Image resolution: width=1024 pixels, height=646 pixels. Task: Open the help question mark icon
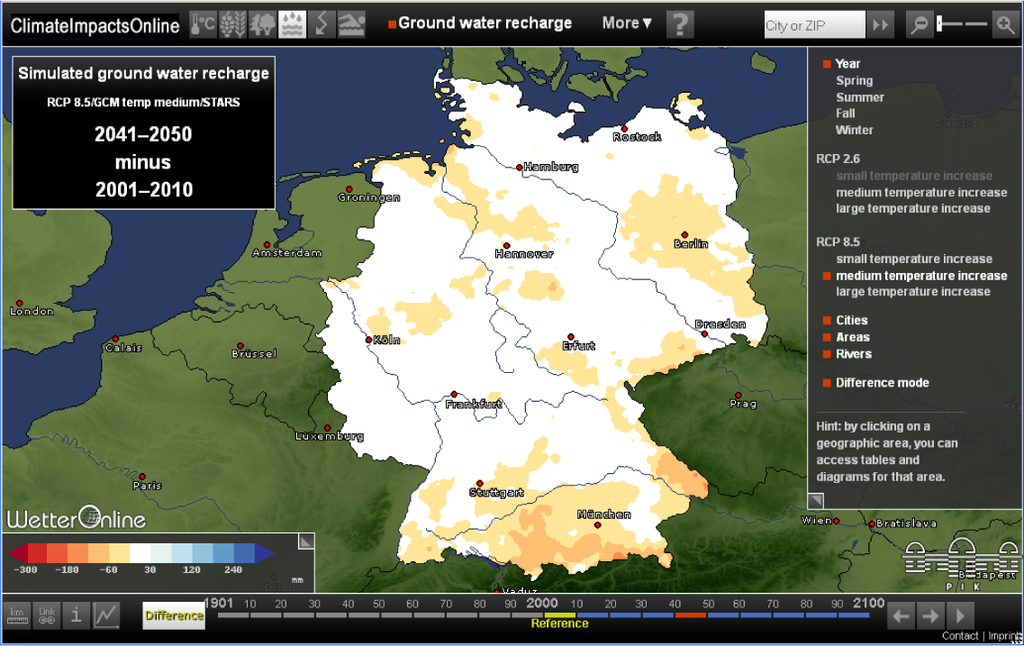pyautogui.click(x=680, y=24)
